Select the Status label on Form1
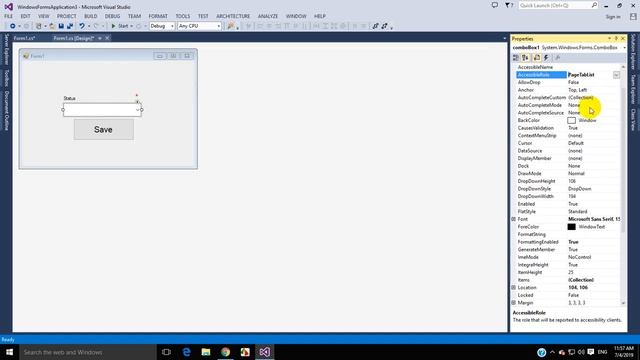The height and width of the screenshot is (360, 640). (x=69, y=98)
